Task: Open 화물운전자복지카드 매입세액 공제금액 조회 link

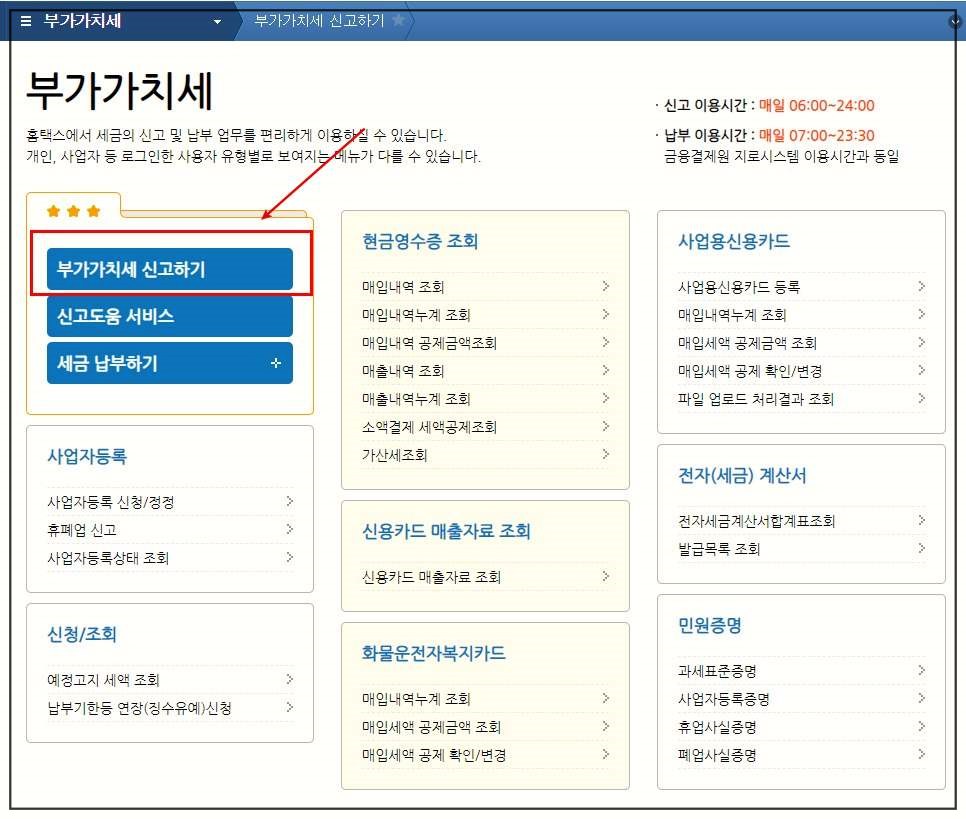Action: pos(431,727)
